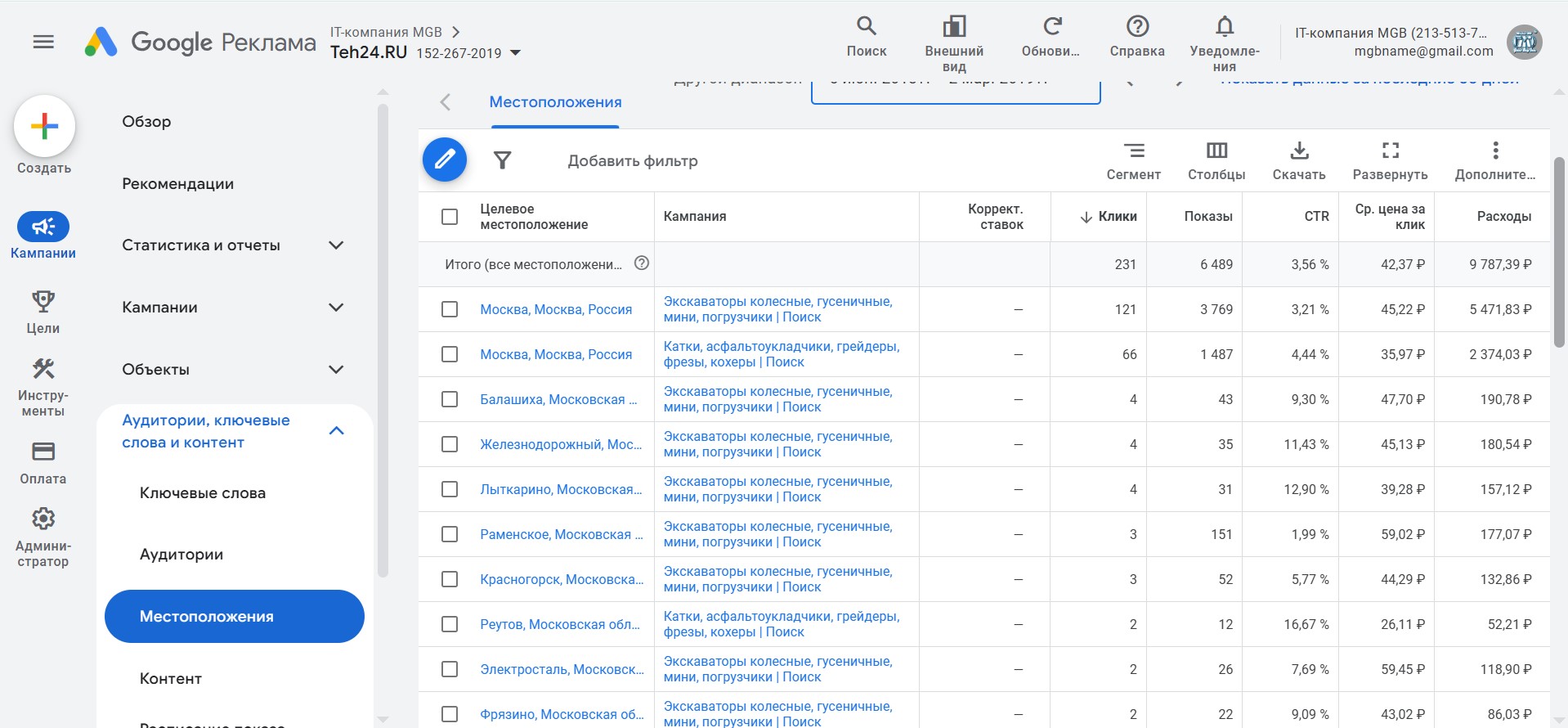Sort by the Расходы column header
Image resolution: width=1568 pixels, height=728 pixels.
1504,217
